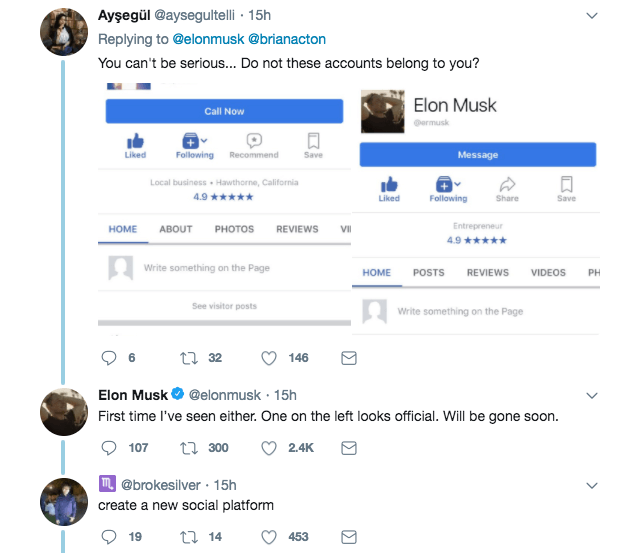Retweet the brokesilver tweet
The image size is (640, 553).
186,537
